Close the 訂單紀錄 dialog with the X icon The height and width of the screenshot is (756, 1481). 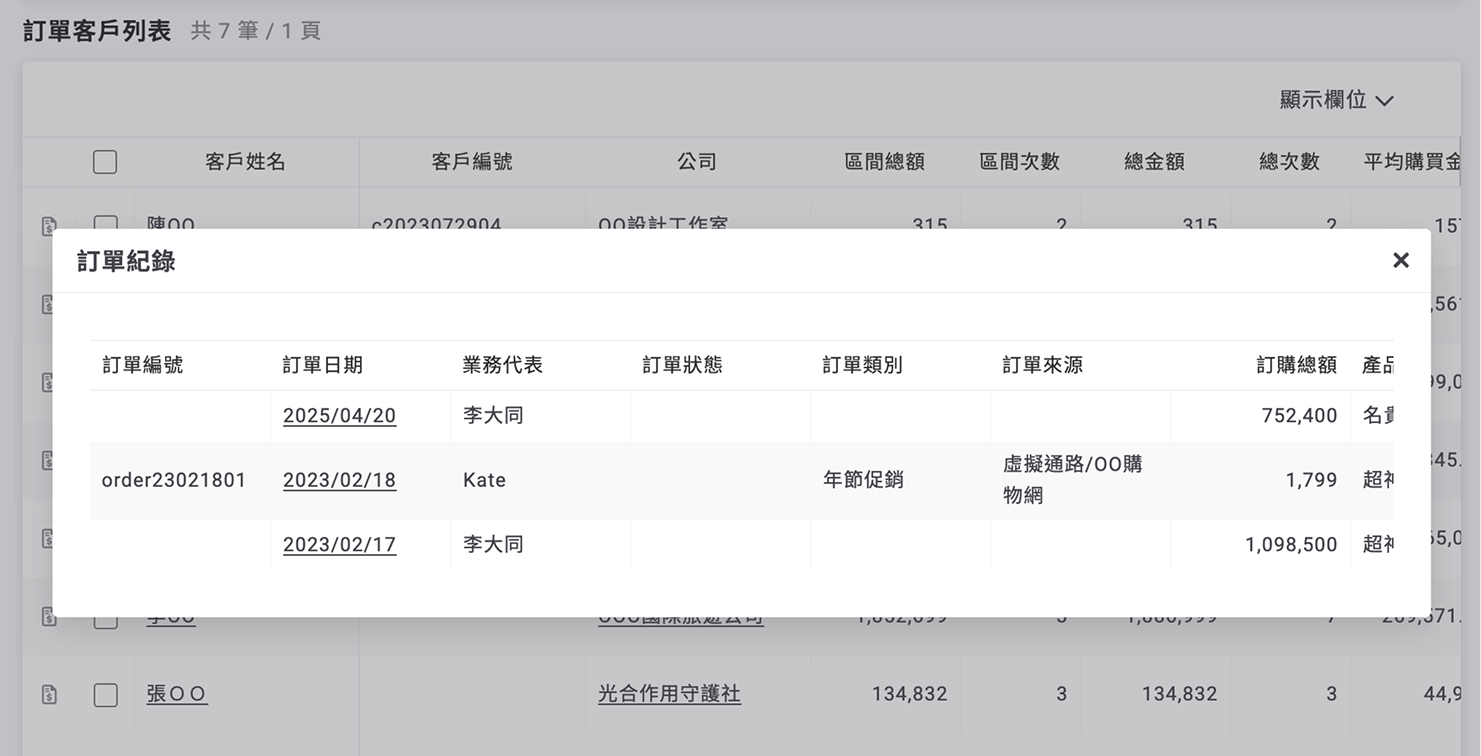pyautogui.click(x=1400, y=260)
